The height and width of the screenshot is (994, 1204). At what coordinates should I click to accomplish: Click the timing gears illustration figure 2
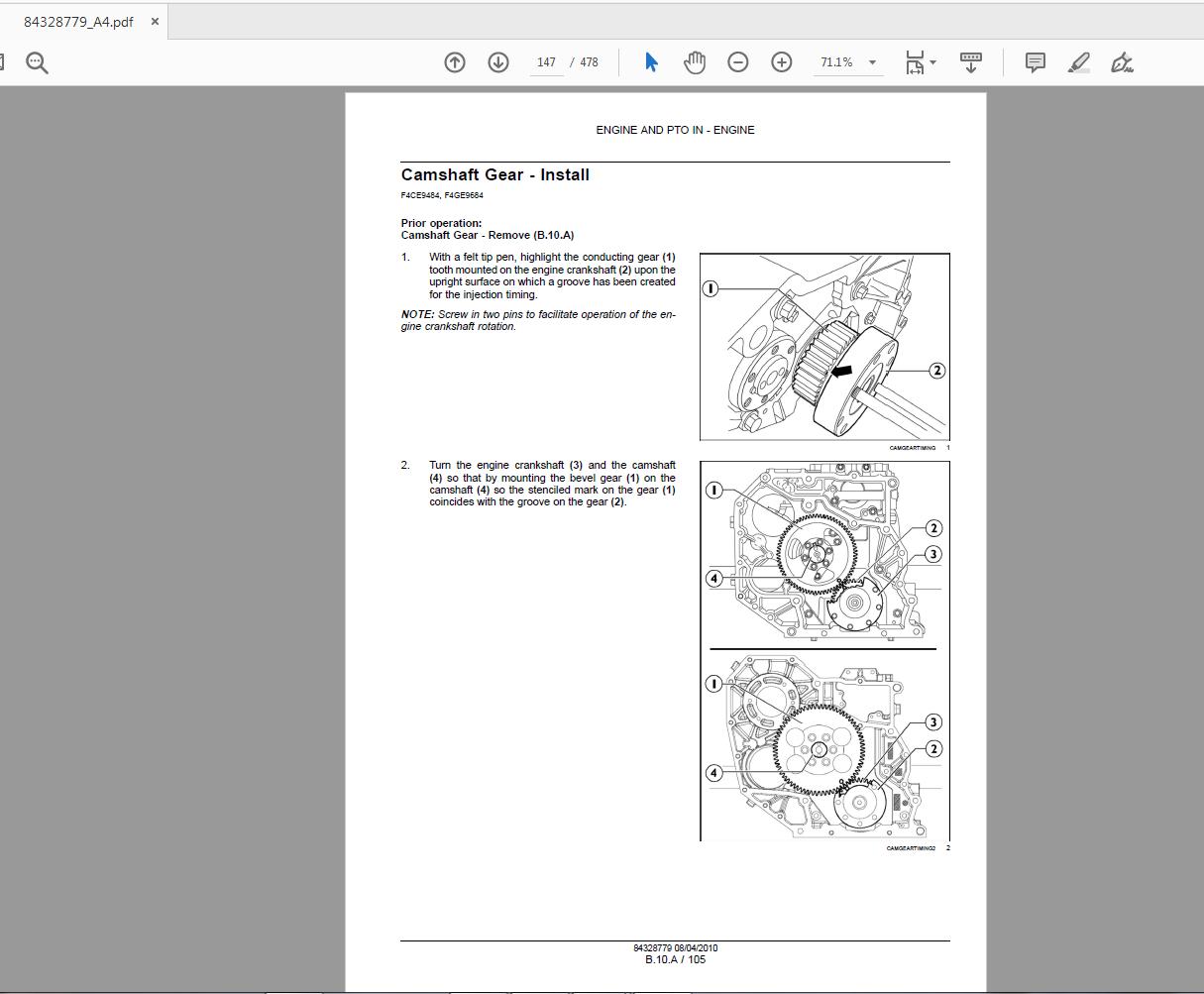(824, 651)
